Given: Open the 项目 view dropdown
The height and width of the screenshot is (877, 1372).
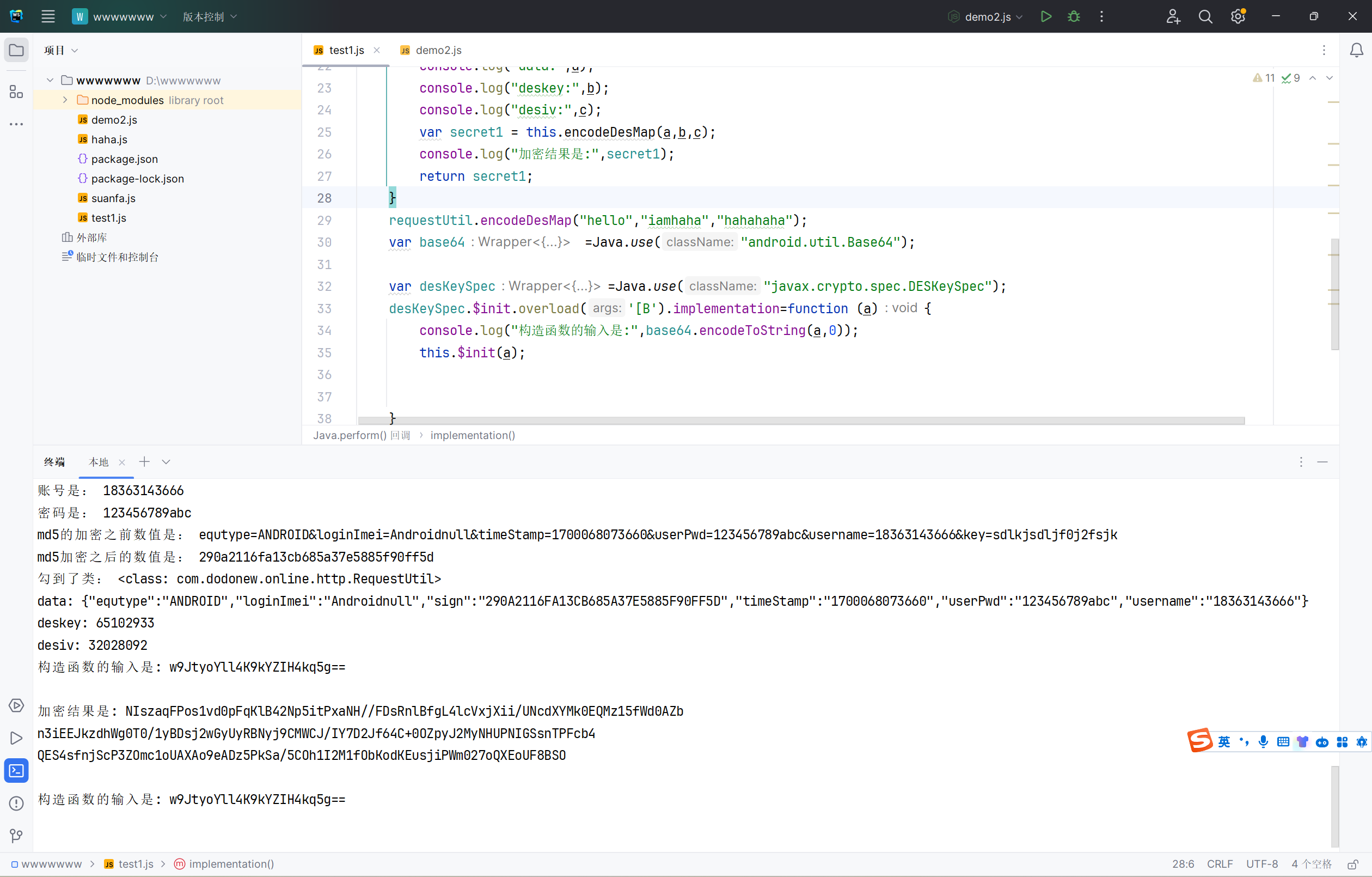Looking at the screenshot, I should coord(60,50).
